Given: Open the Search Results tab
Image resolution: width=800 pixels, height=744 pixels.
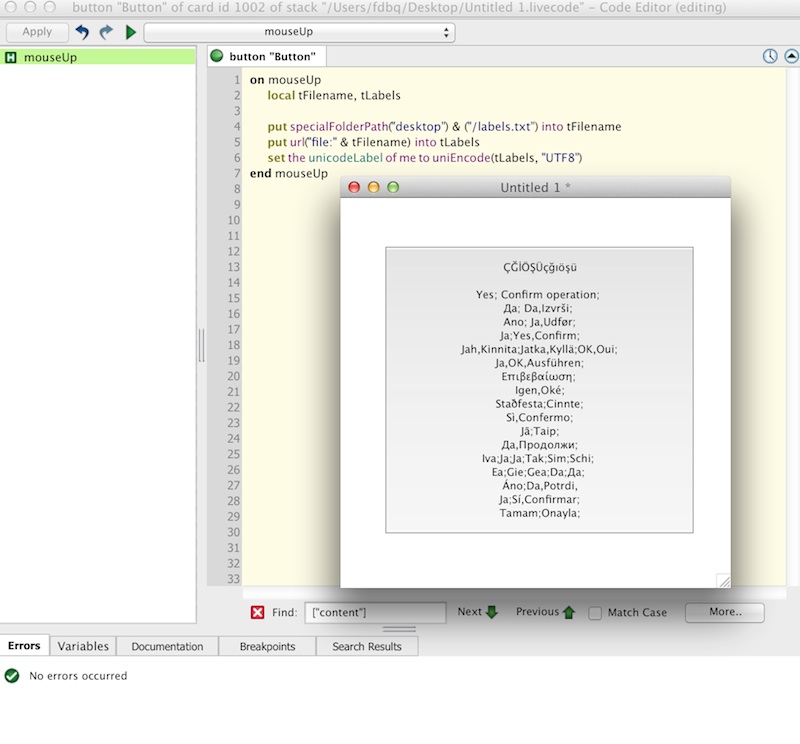Looking at the screenshot, I should pyautogui.click(x=366, y=646).
